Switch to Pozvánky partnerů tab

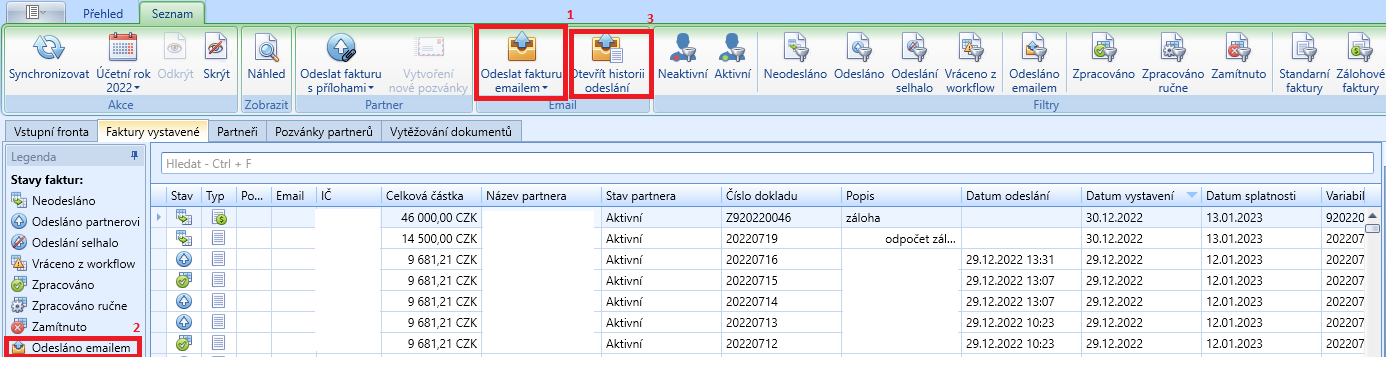click(x=324, y=132)
